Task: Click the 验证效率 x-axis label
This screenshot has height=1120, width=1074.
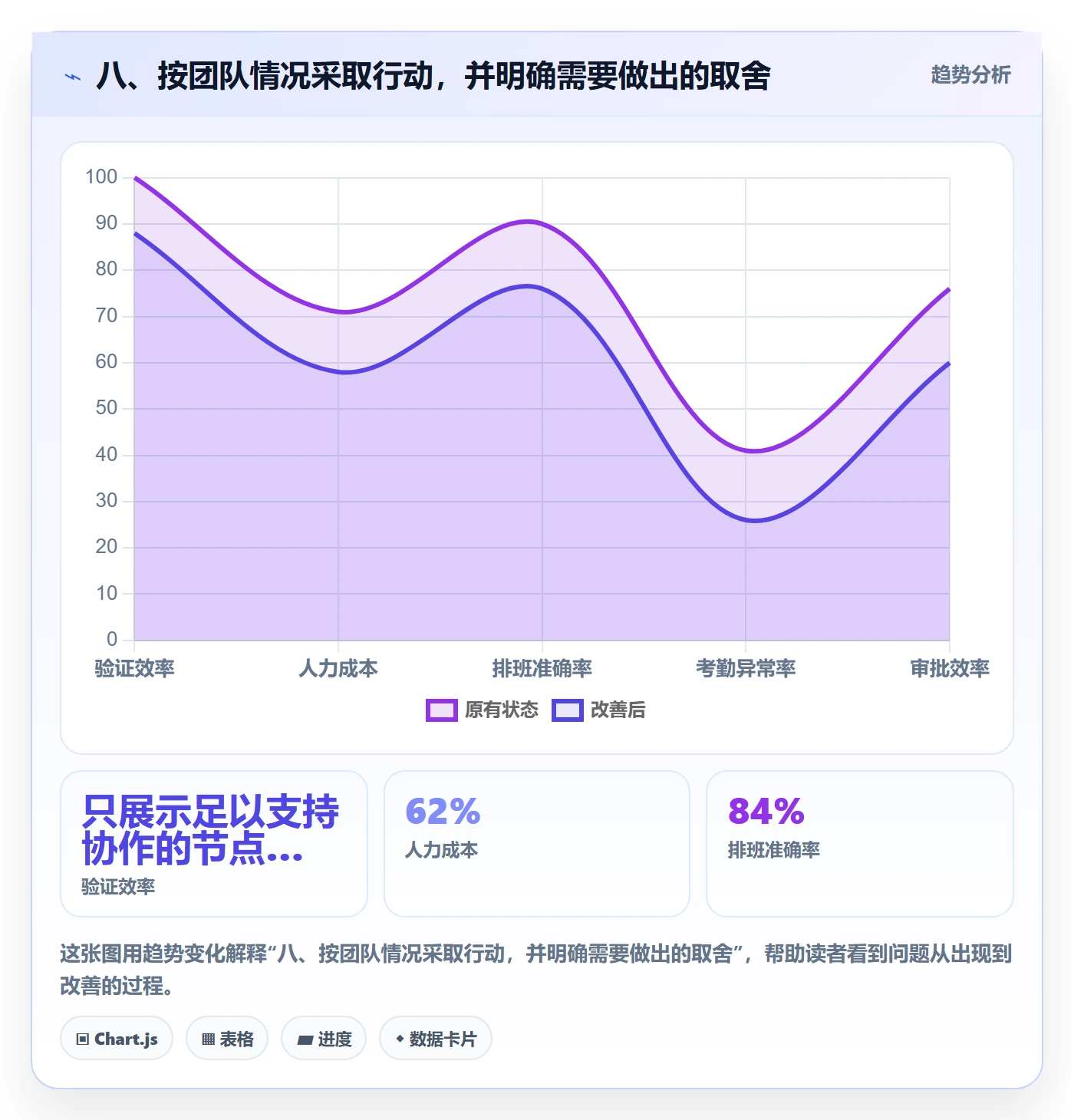Action: point(135,669)
